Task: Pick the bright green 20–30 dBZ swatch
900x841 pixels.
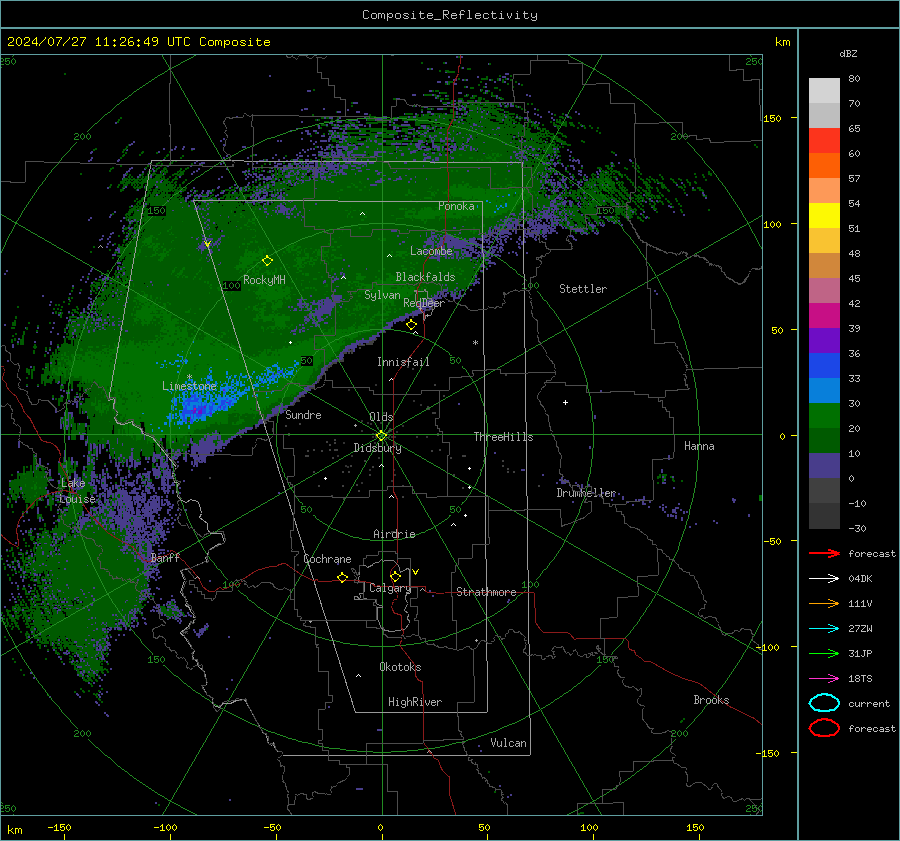Action: click(824, 416)
